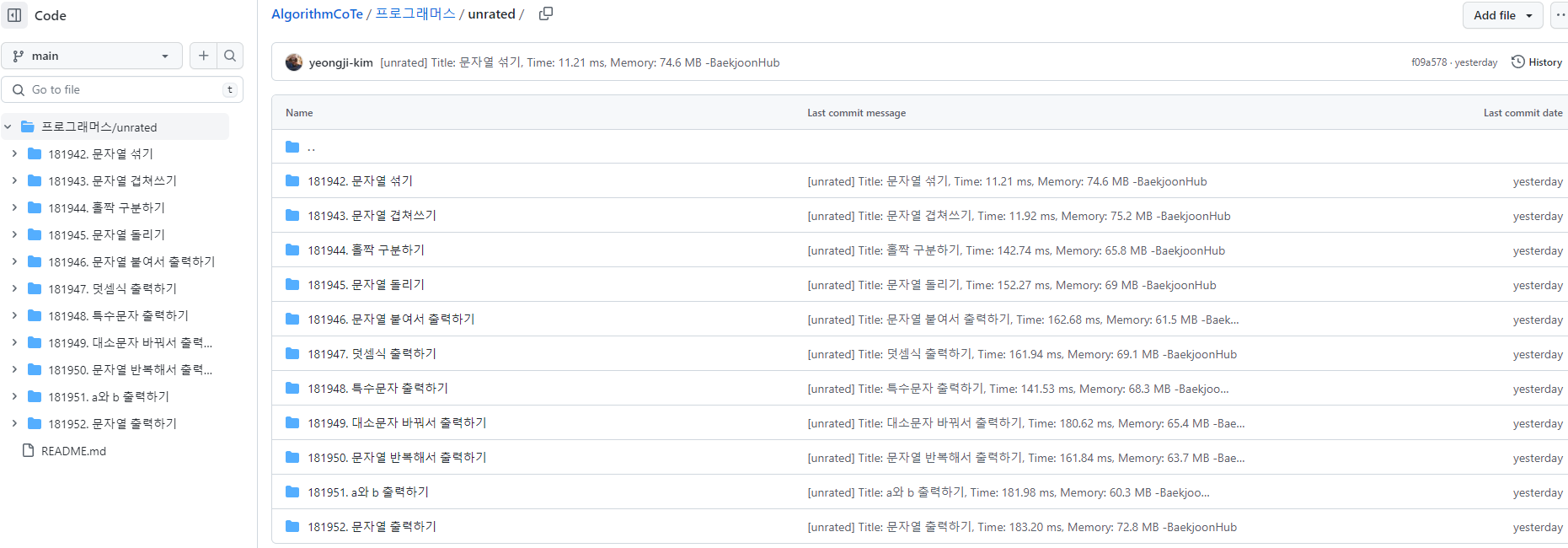Expand 181946. 문자열 붙여서 출력하기 in the tree
Viewport: 1568px width, 548px height.
tap(14, 262)
